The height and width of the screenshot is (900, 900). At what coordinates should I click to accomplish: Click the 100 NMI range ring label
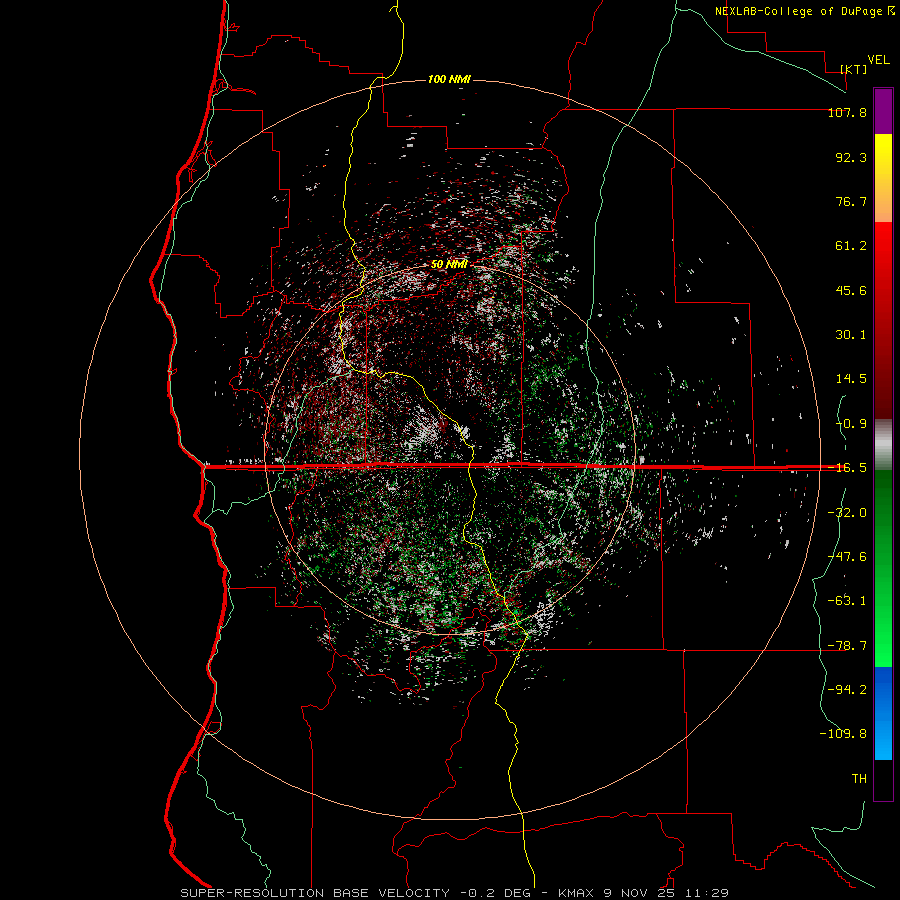click(x=449, y=79)
